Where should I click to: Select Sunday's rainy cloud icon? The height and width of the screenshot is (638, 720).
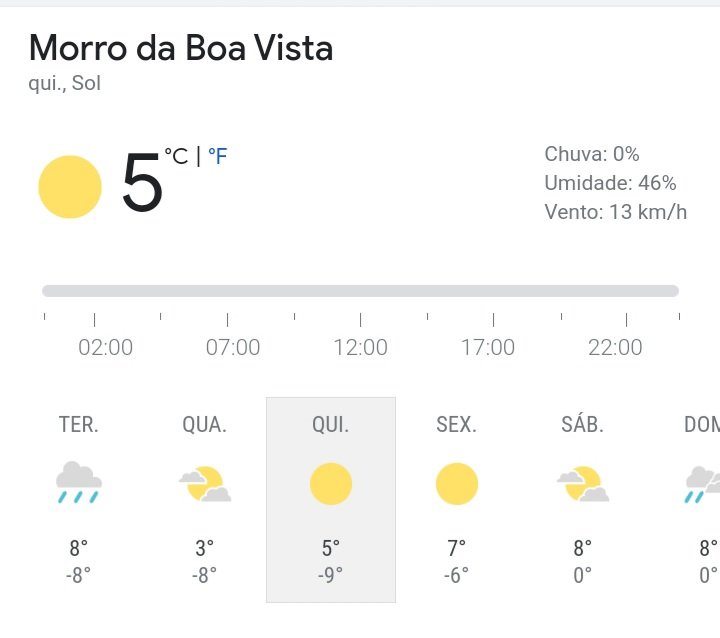coord(703,485)
